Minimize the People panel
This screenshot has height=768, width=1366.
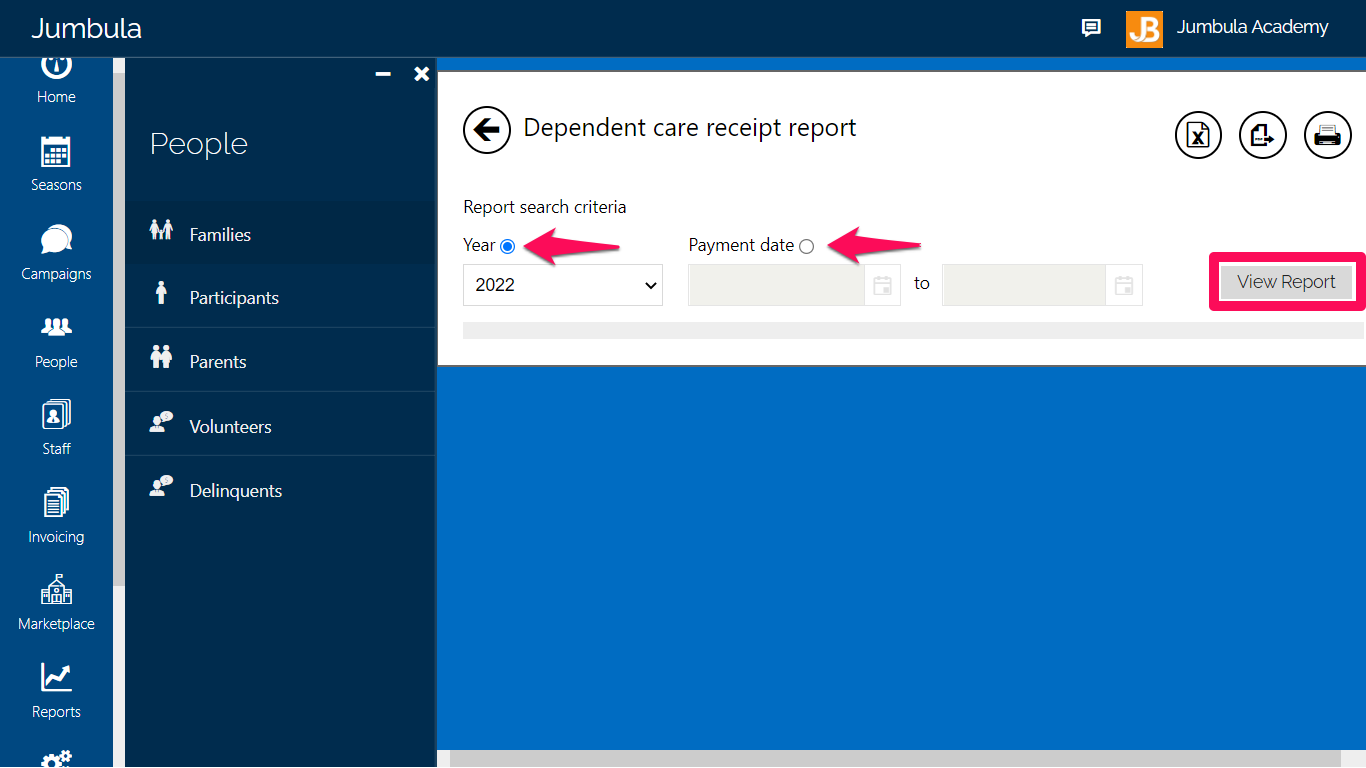point(383,74)
